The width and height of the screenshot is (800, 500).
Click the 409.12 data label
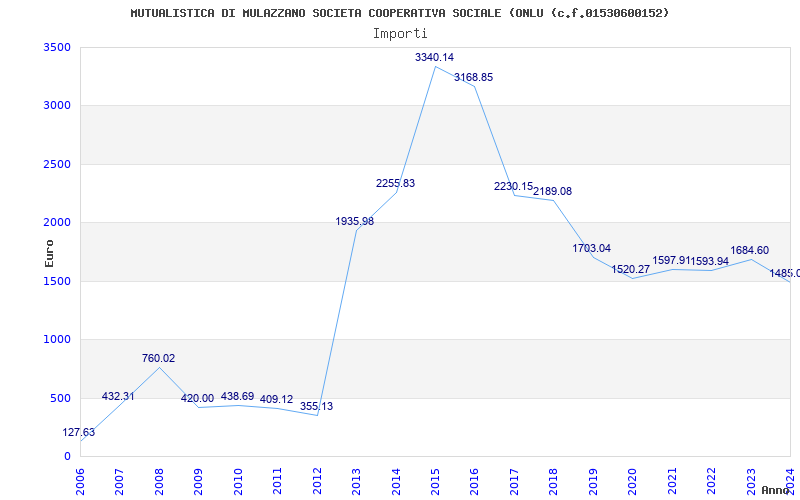[x=277, y=399]
